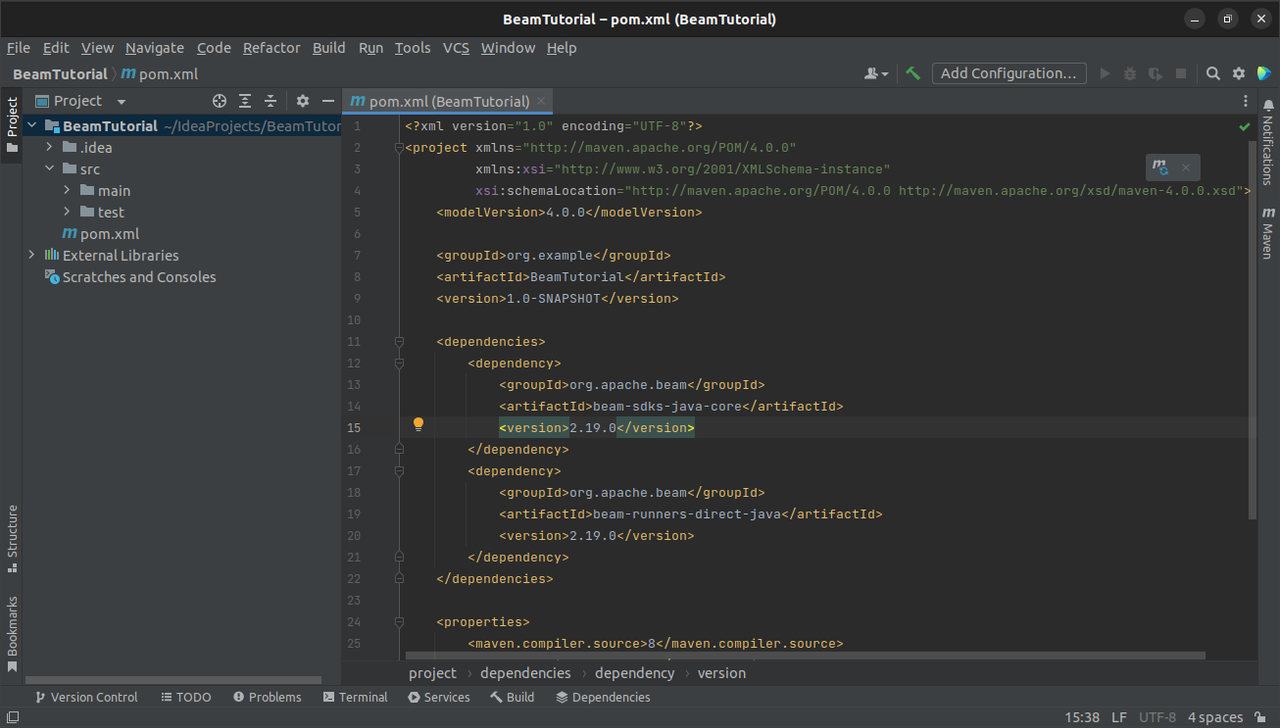Click the UTF-8 encoding in status bar
The width and height of the screenshot is (1280, 728).
[1157, 717]
